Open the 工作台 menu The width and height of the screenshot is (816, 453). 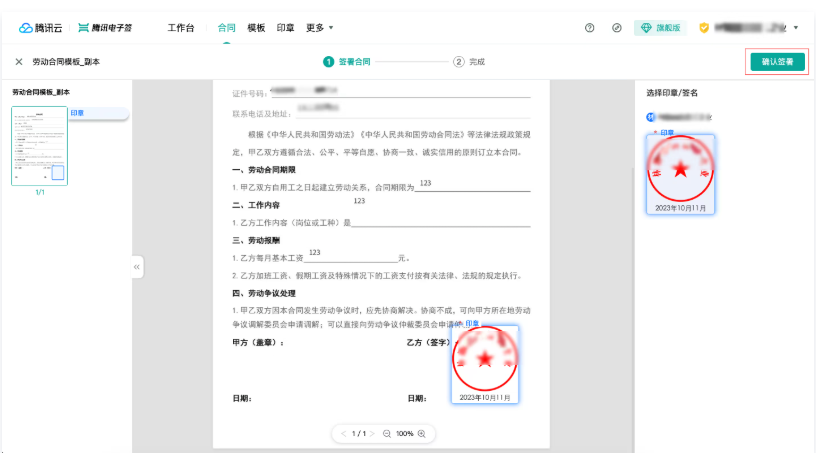(x=181, y=28)
